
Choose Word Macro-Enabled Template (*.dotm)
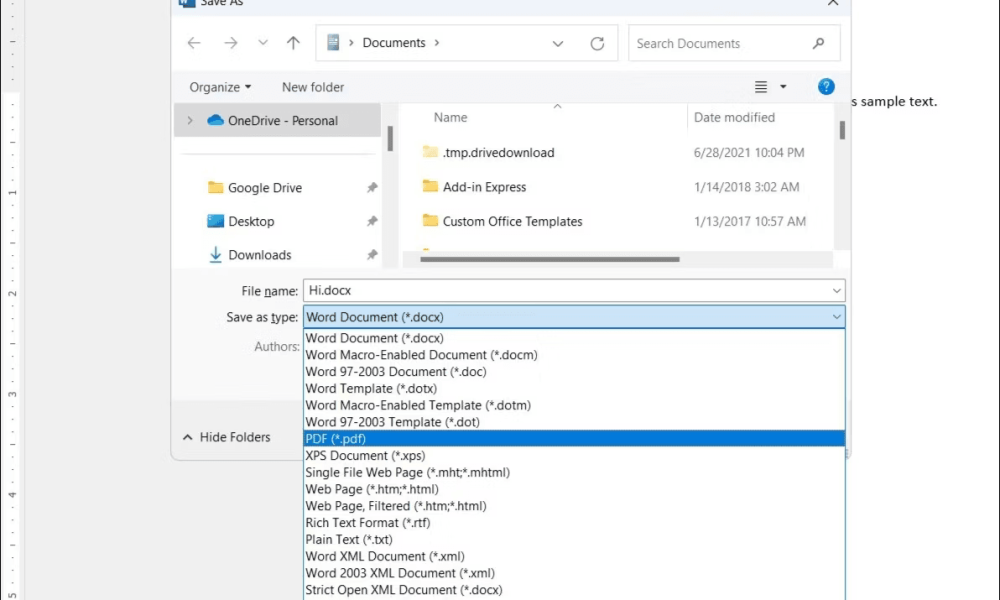point(574,405)
